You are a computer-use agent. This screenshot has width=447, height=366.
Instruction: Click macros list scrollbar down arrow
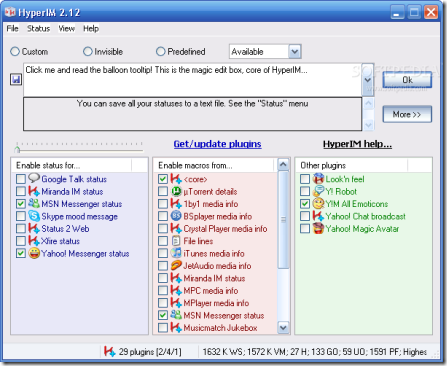click(283, 327)
